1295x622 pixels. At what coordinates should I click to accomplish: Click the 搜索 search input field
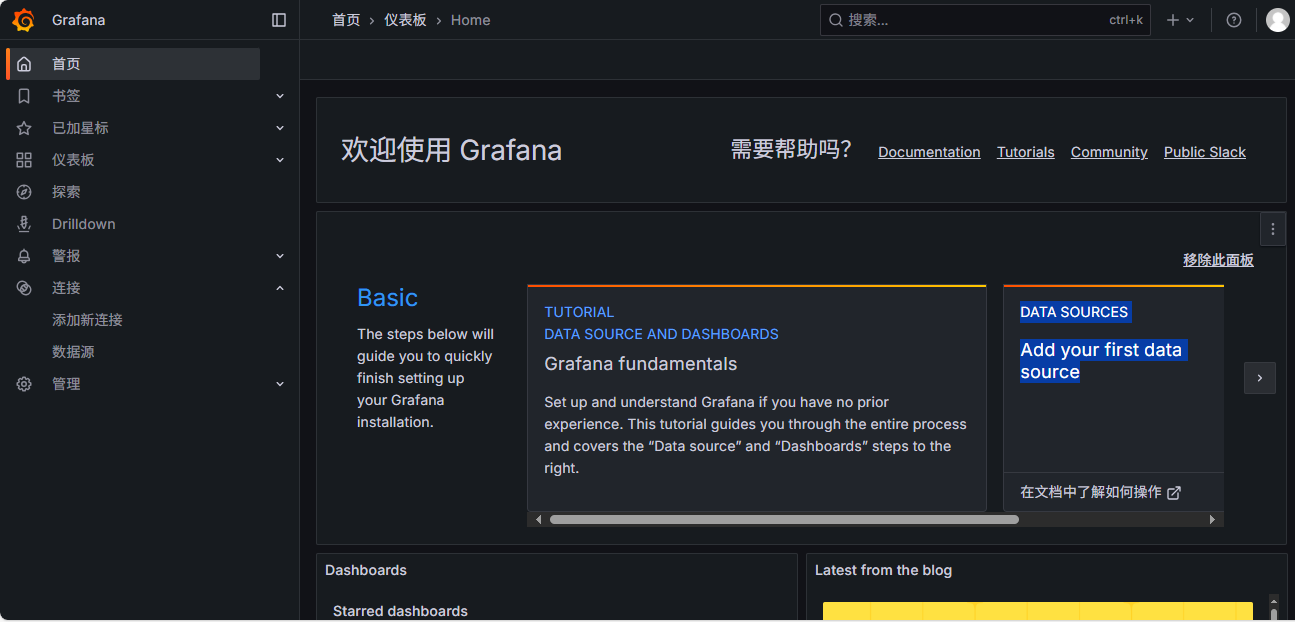coord(985,20)
